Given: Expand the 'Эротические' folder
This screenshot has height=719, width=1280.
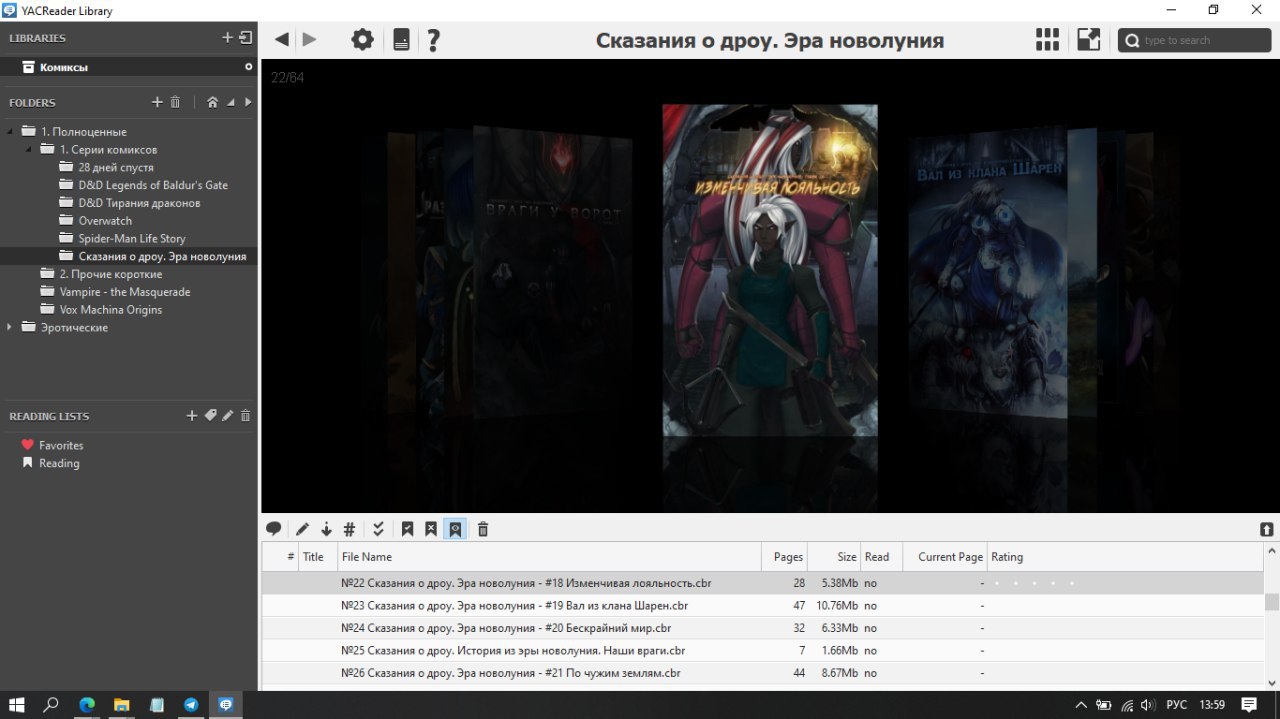Looking at the screenshot, I should tap(11, 327).
